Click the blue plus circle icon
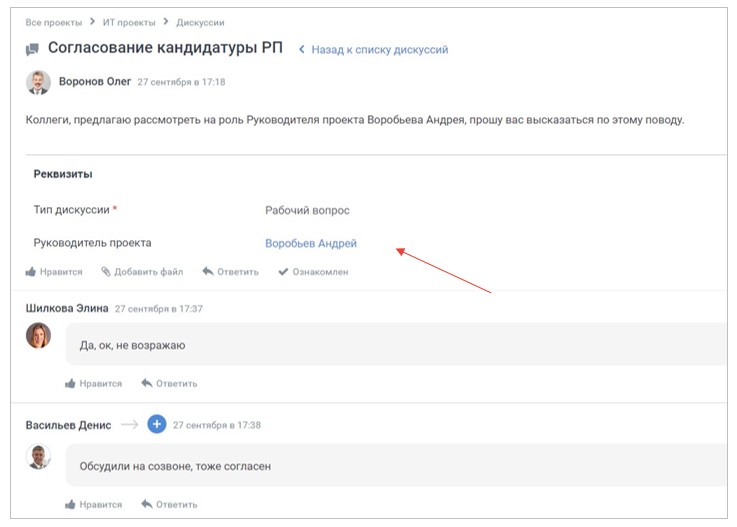737x527 pixels. coord(156,425)
